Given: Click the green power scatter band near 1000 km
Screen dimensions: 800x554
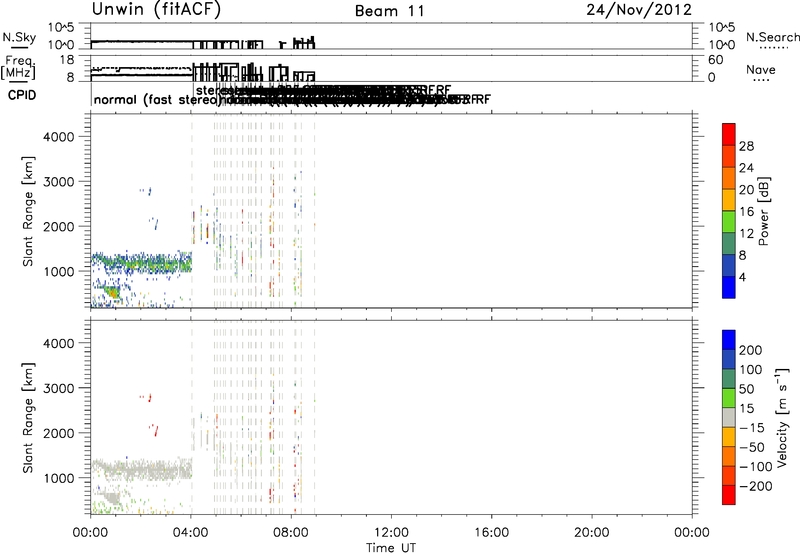Looking at the screenshot, I should [x=141, y=263].
